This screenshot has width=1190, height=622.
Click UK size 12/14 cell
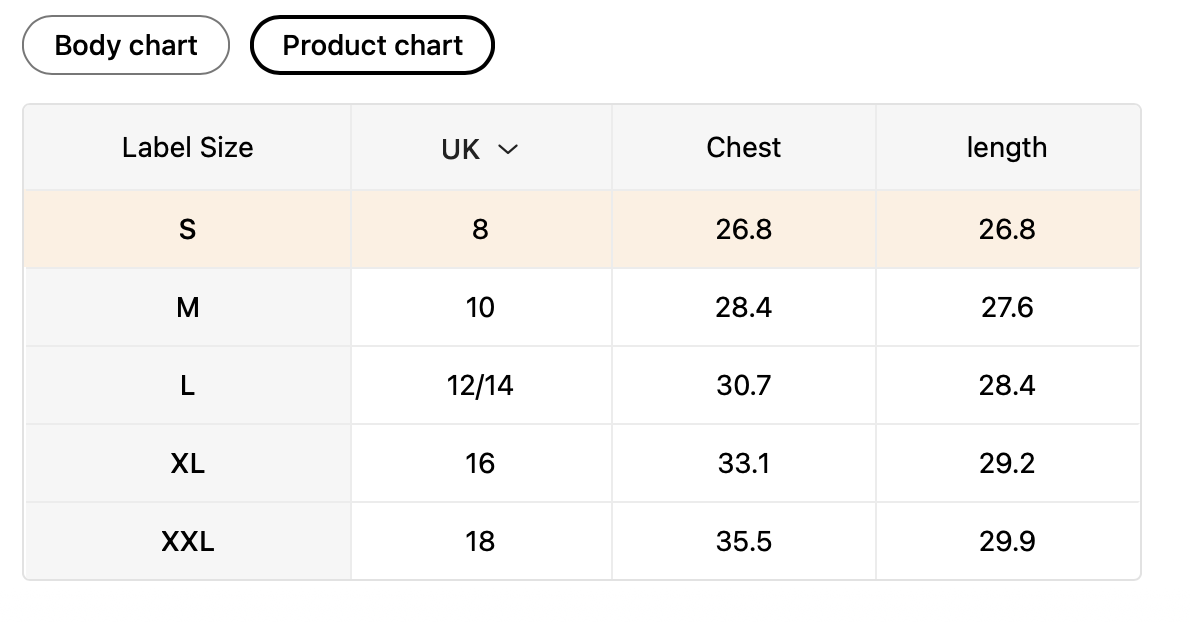[x=480, y=386]
